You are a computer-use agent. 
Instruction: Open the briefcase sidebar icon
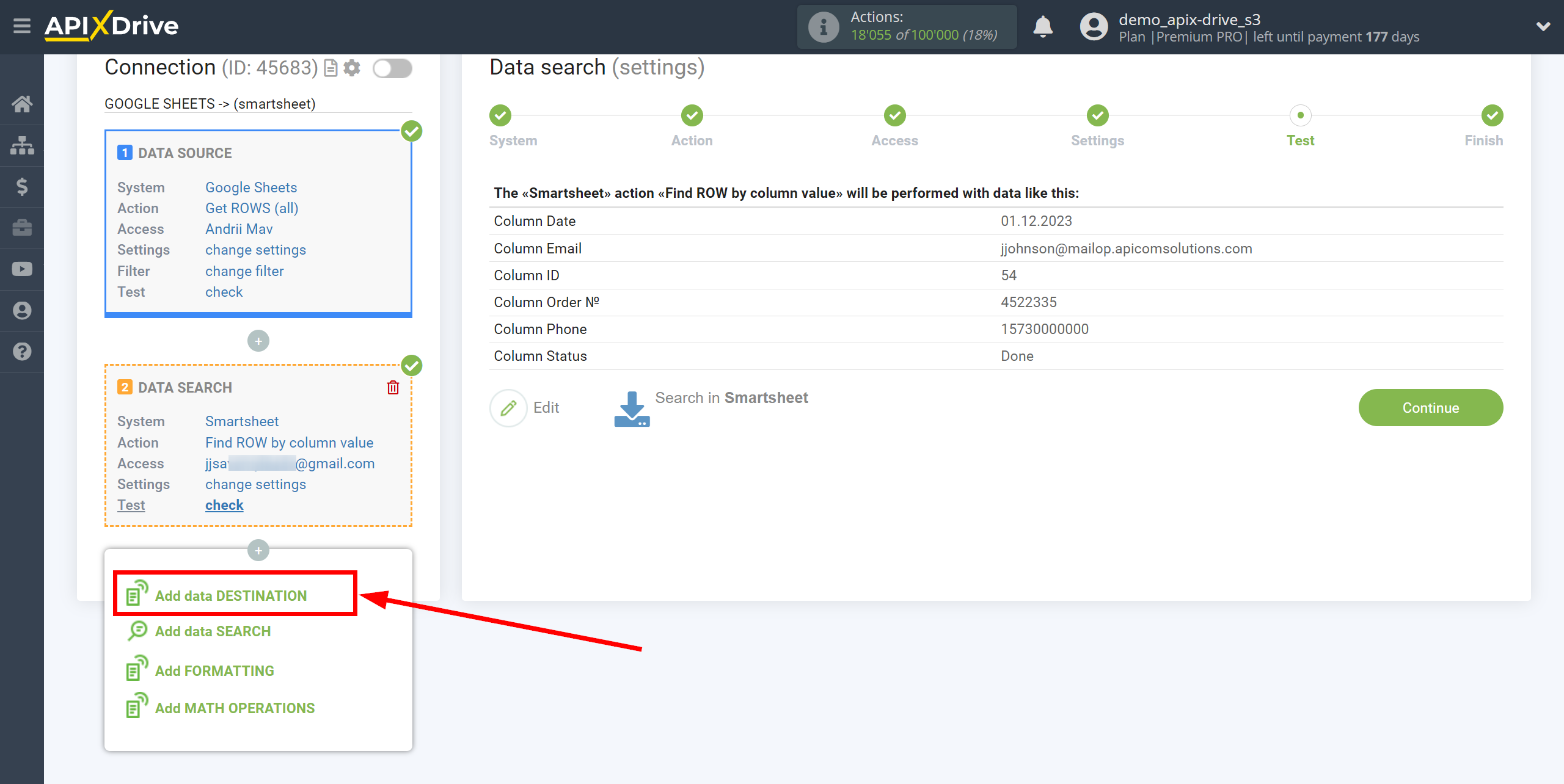click(x=22, y=228)
